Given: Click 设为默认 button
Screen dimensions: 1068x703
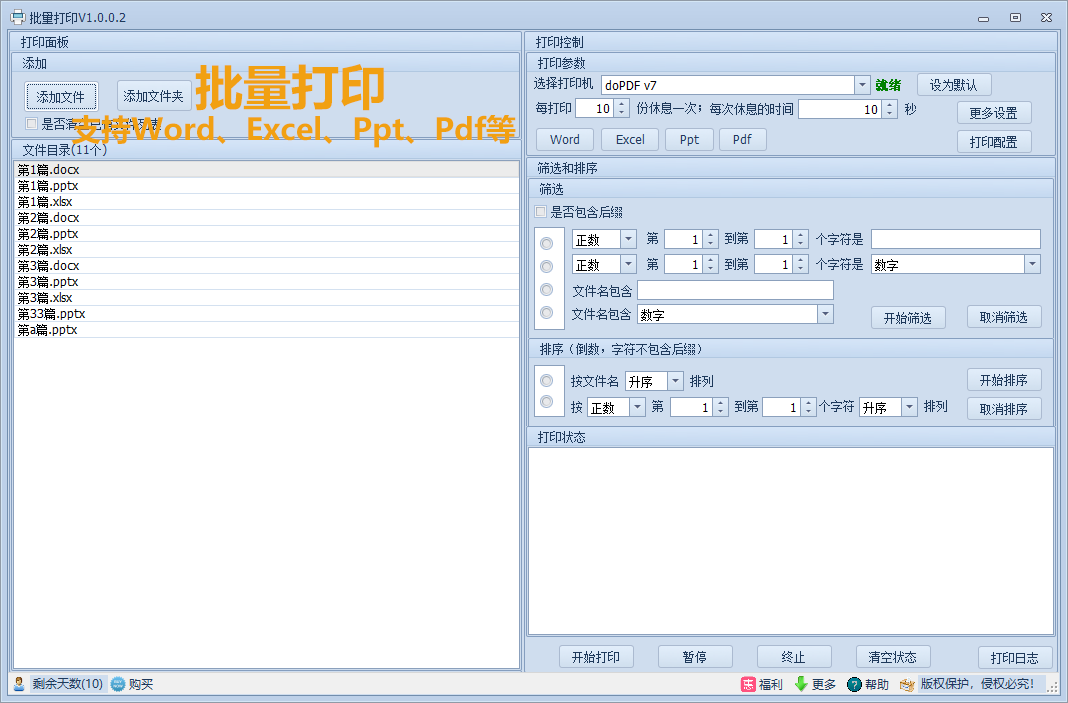Looking at the screenshot, I should click(954, 85).
